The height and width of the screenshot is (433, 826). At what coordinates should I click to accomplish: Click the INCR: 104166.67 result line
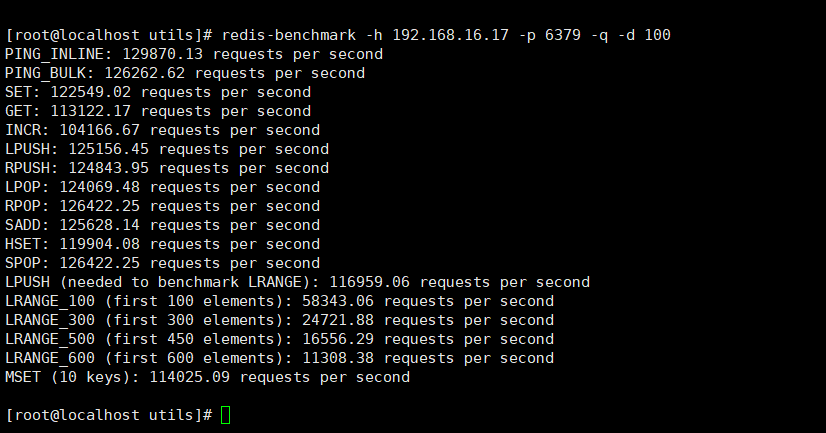pyautogui.click(x=162, y=130)
